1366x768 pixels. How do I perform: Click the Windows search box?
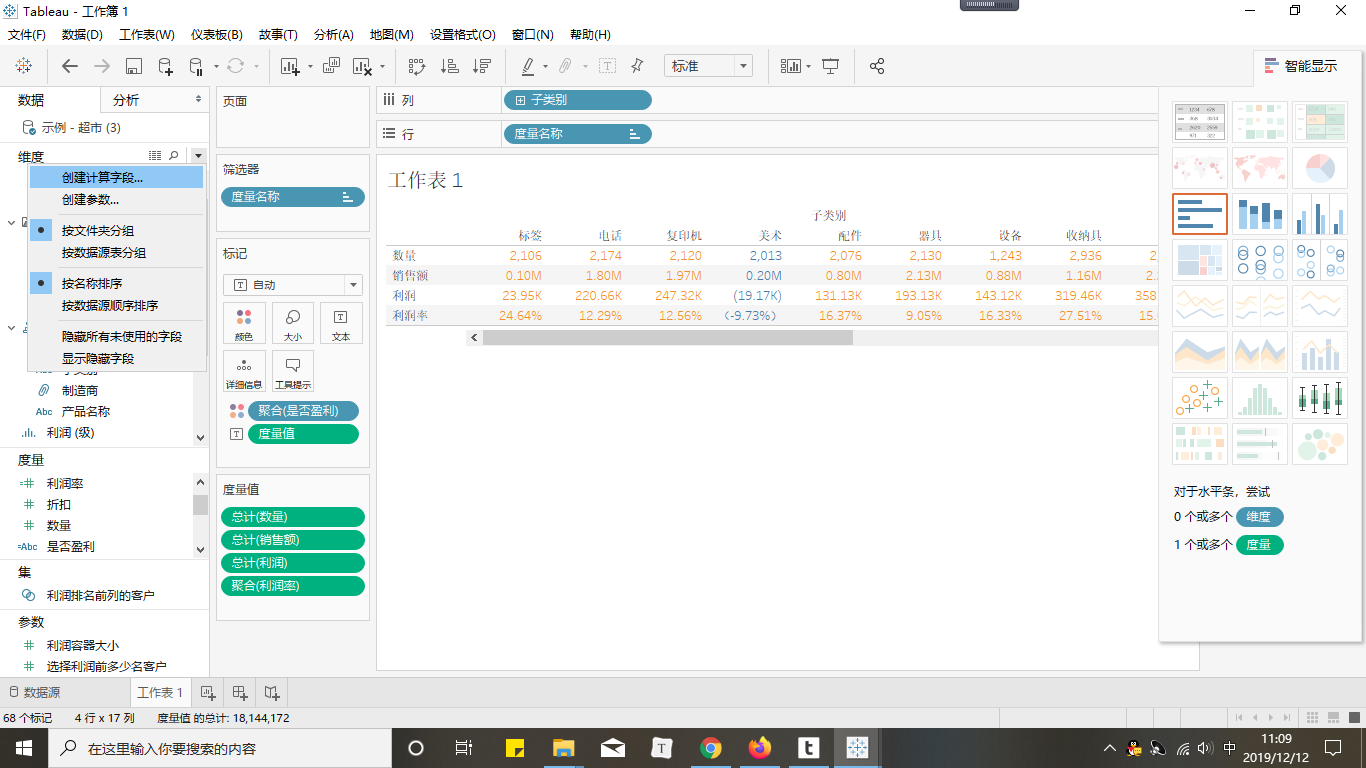pos(220,748)
